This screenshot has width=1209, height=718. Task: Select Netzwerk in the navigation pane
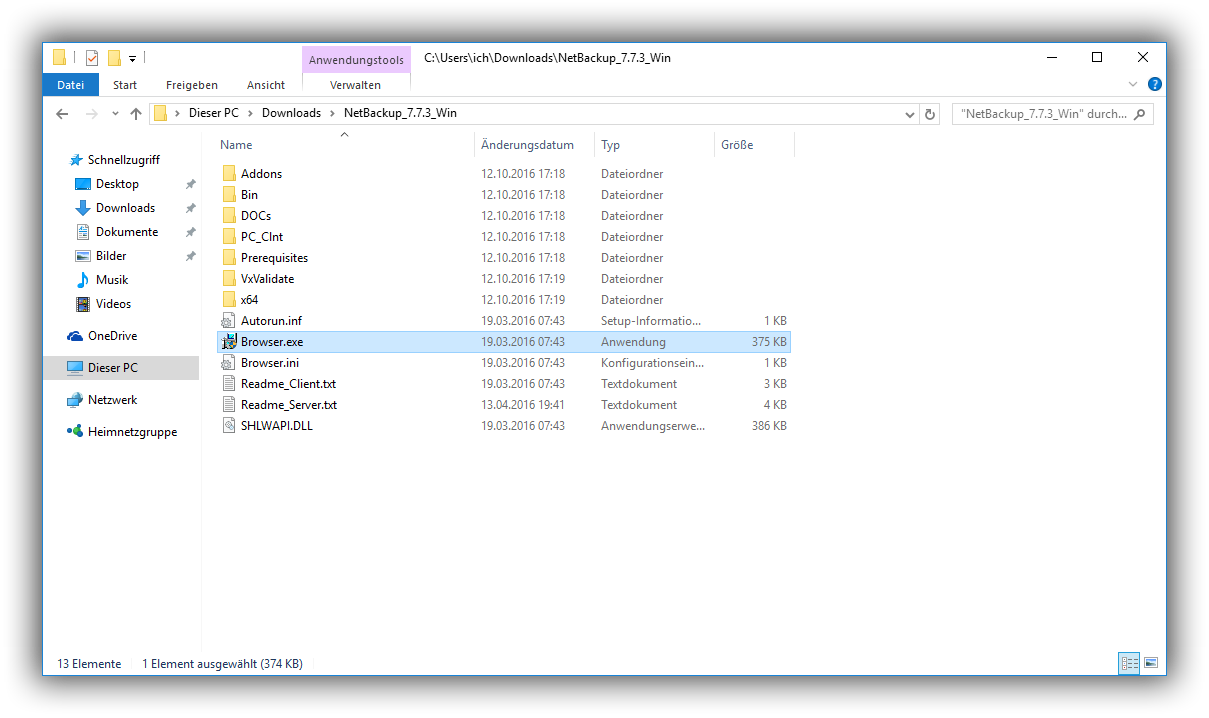click(x=112, y=400)
